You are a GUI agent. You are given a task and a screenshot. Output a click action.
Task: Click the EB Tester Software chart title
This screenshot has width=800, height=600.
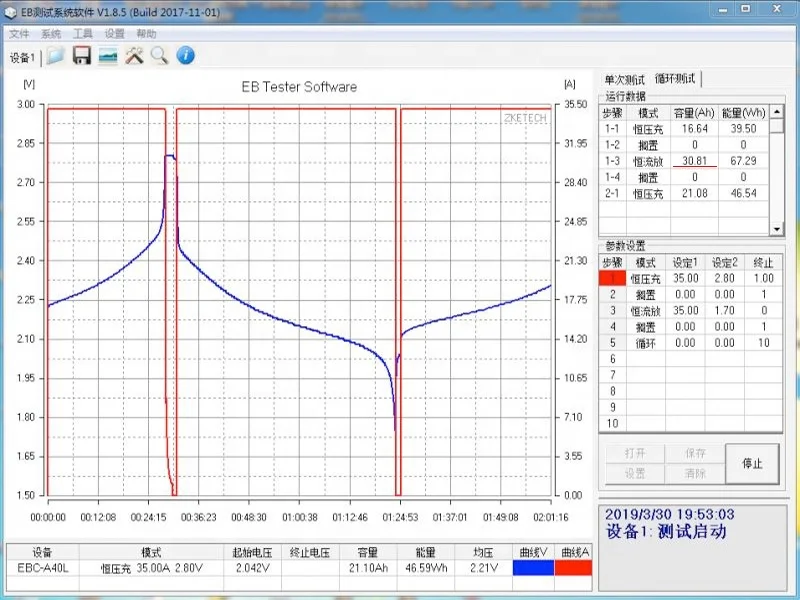(299, 87)
